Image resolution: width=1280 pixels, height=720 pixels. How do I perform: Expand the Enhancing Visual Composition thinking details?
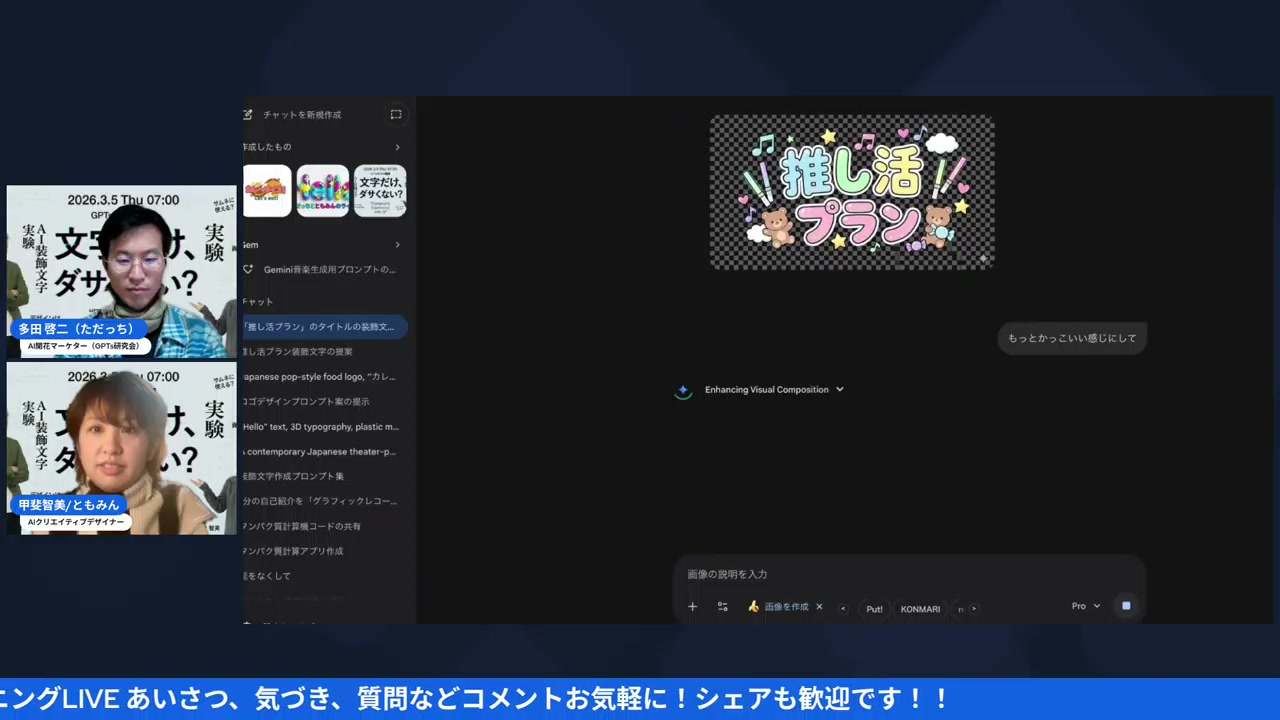click(839, 390)
